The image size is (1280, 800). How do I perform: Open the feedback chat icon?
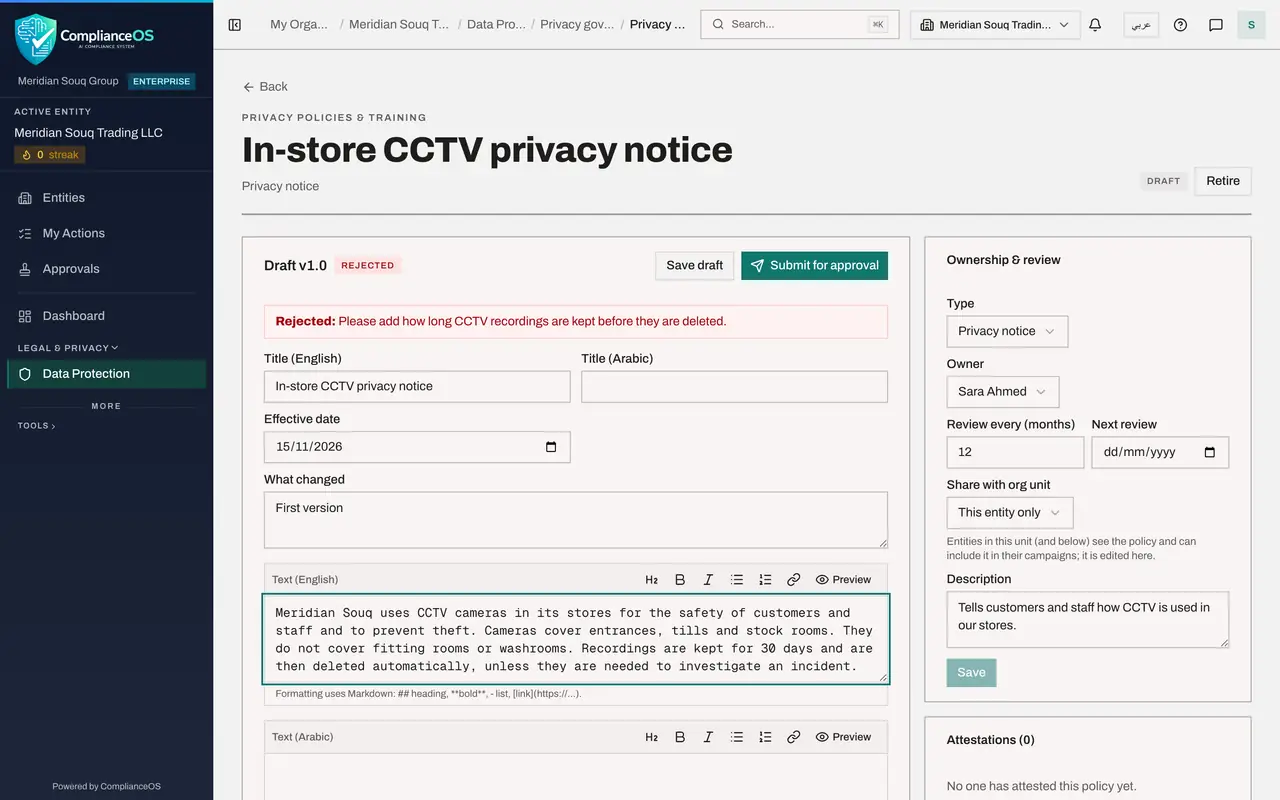point(1216,25)
